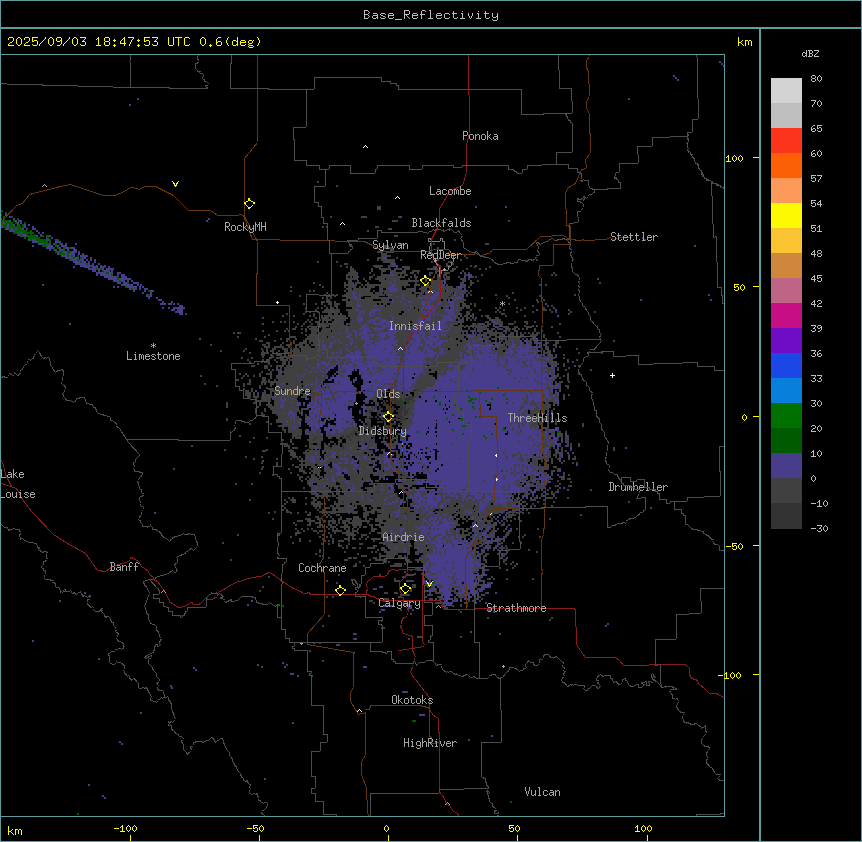This screenshot has width=862, height=842.
Task: Pick the magenta 39-42 dBZ legend swatch
Action: point(786,315)
